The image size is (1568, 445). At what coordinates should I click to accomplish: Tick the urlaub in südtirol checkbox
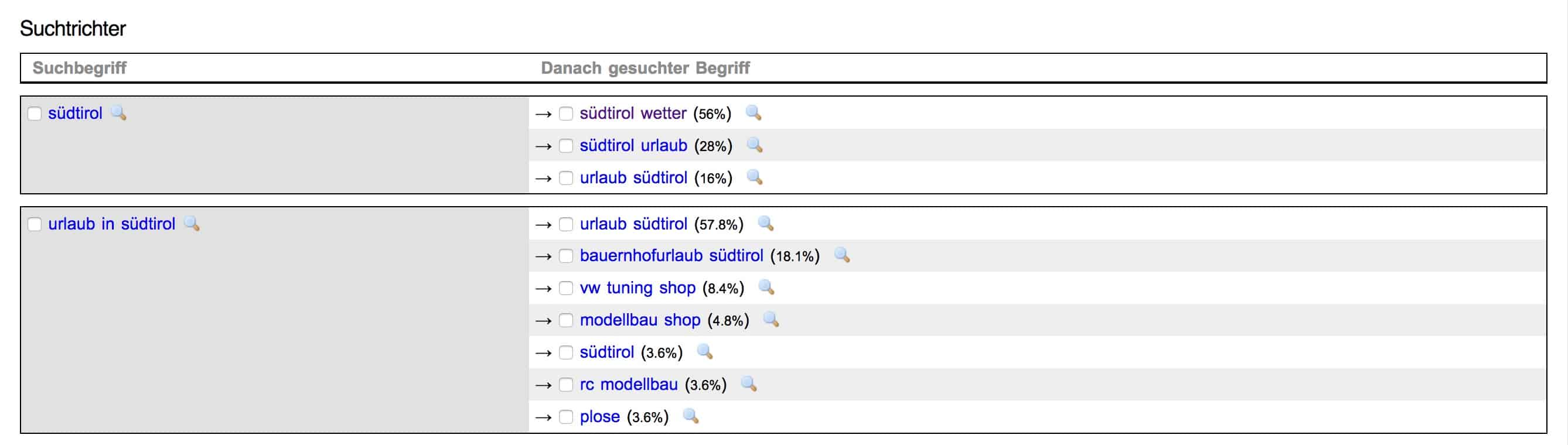(35, 224)
